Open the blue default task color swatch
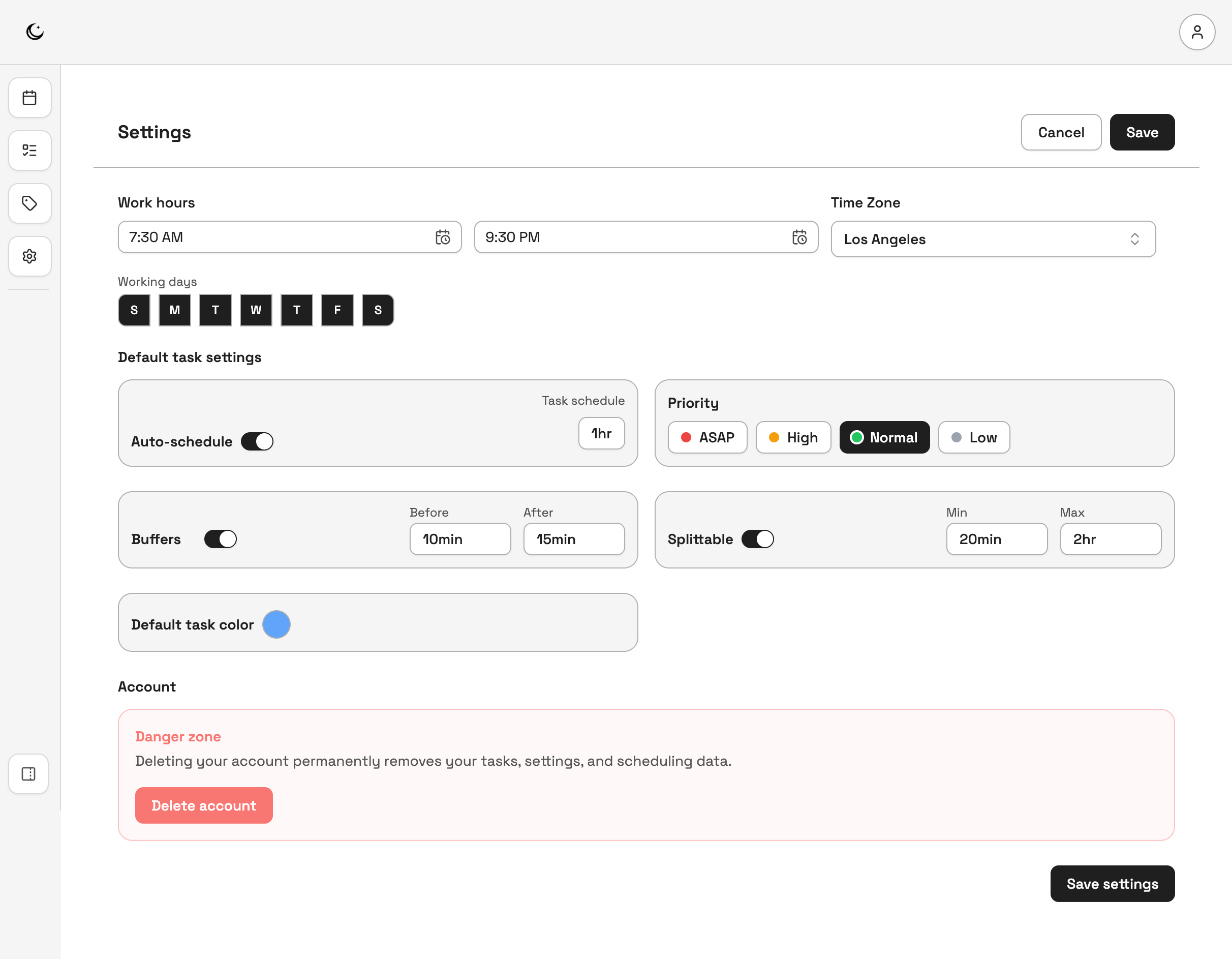1232x959 pixels. (276, 625)
